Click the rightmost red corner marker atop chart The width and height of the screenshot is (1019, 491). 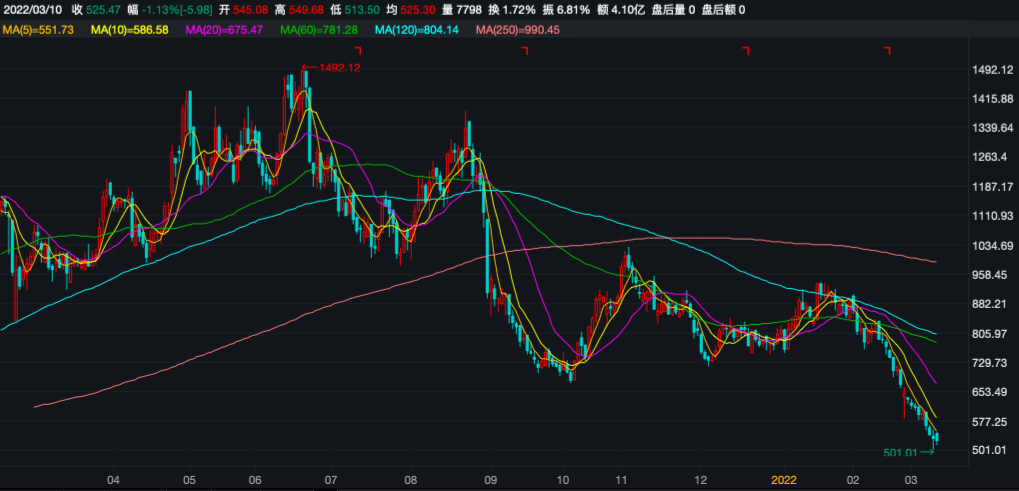pos(886,50)
